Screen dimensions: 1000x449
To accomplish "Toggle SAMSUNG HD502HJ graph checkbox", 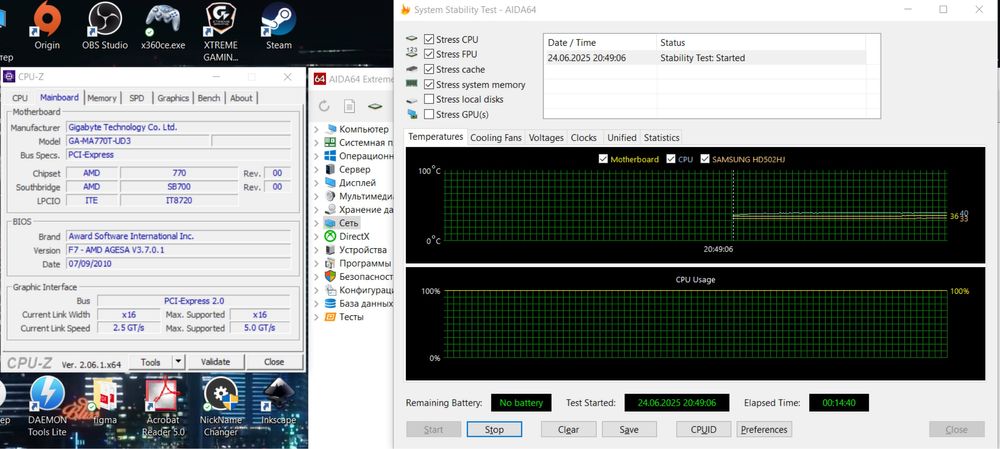I will pyautogui.click(x=705, y=159).
